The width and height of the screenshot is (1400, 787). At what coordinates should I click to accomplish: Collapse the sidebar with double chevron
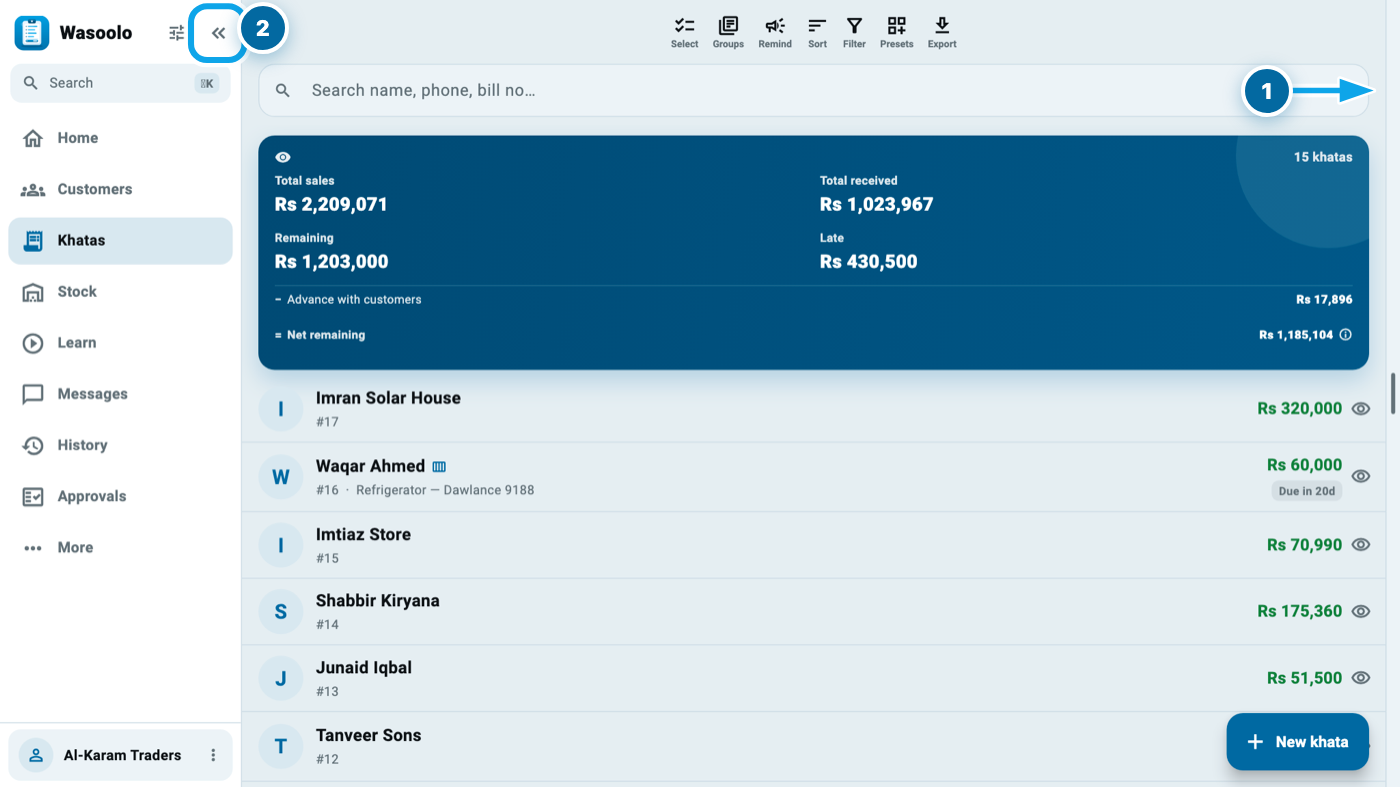(218, 33)
